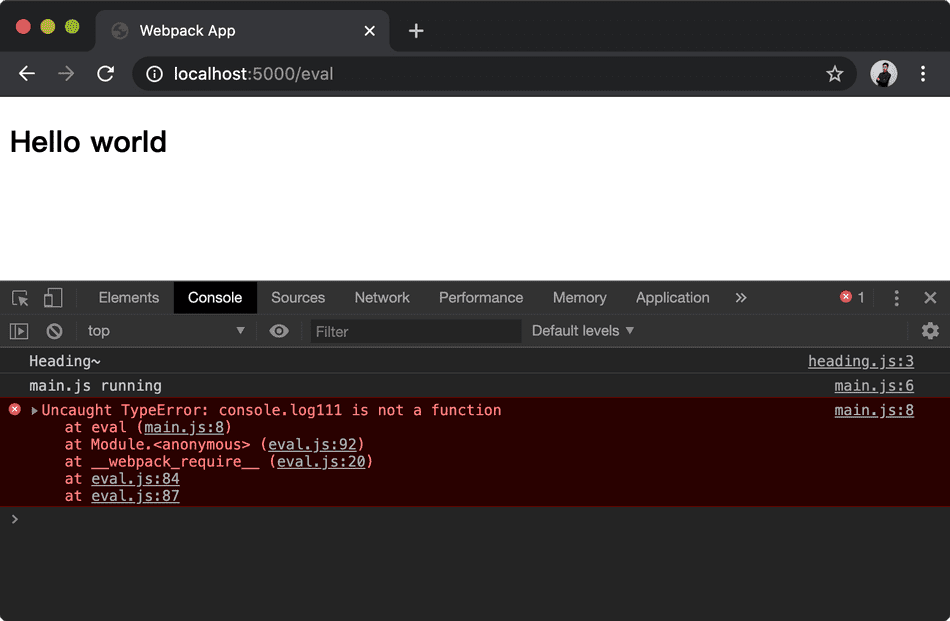Open the Chrome profile avatar
Screen dimensions: 950x621
pos(883,74)
